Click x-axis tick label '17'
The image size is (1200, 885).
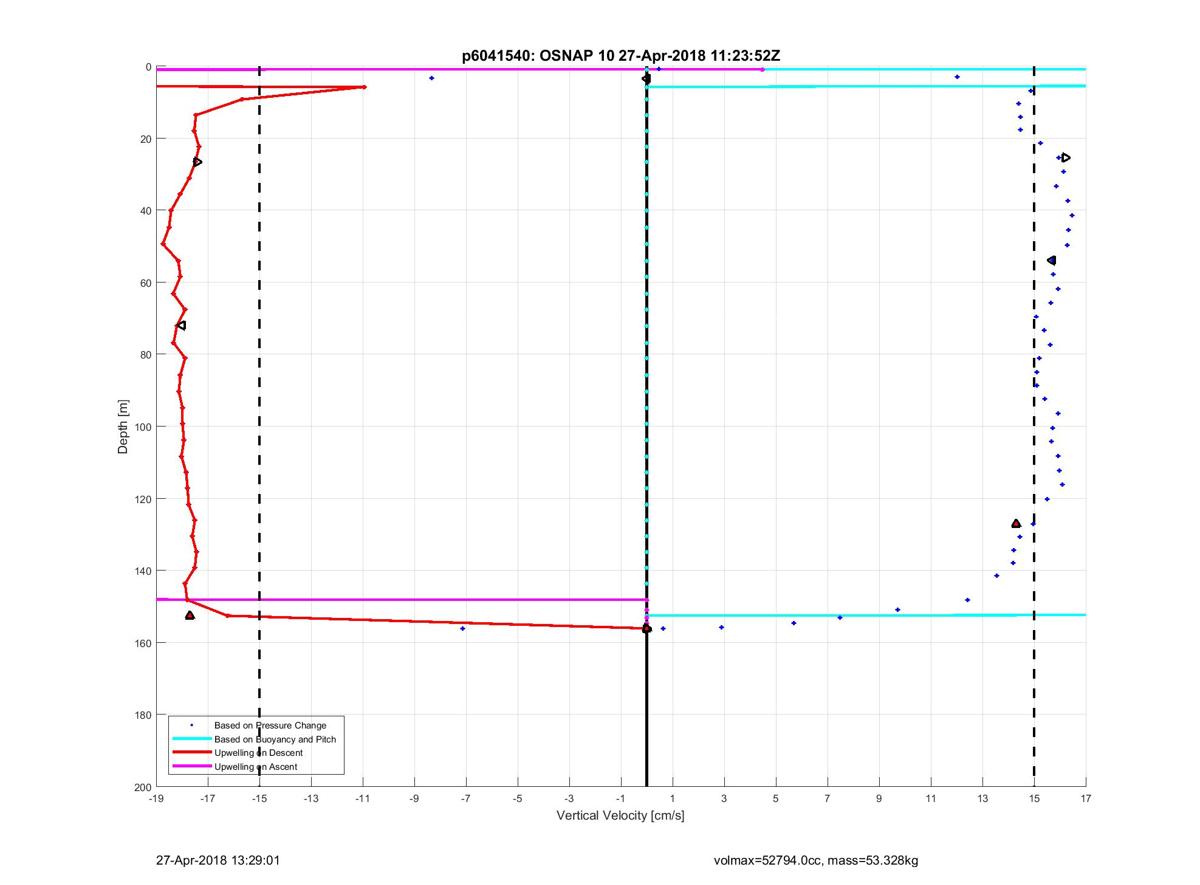point(1086,798)
